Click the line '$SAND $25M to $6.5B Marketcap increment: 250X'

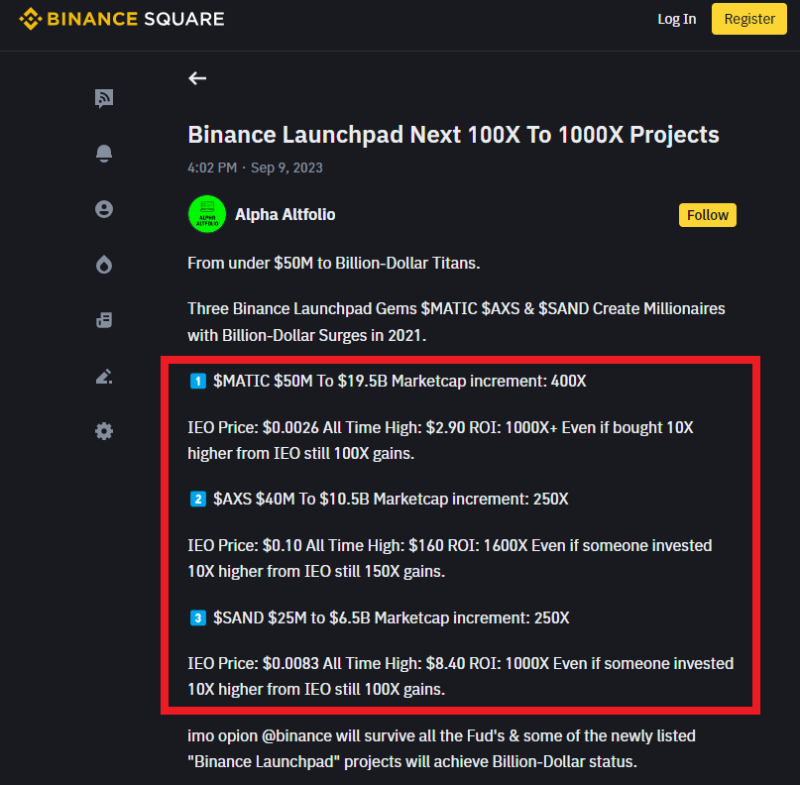pos(391,618)
